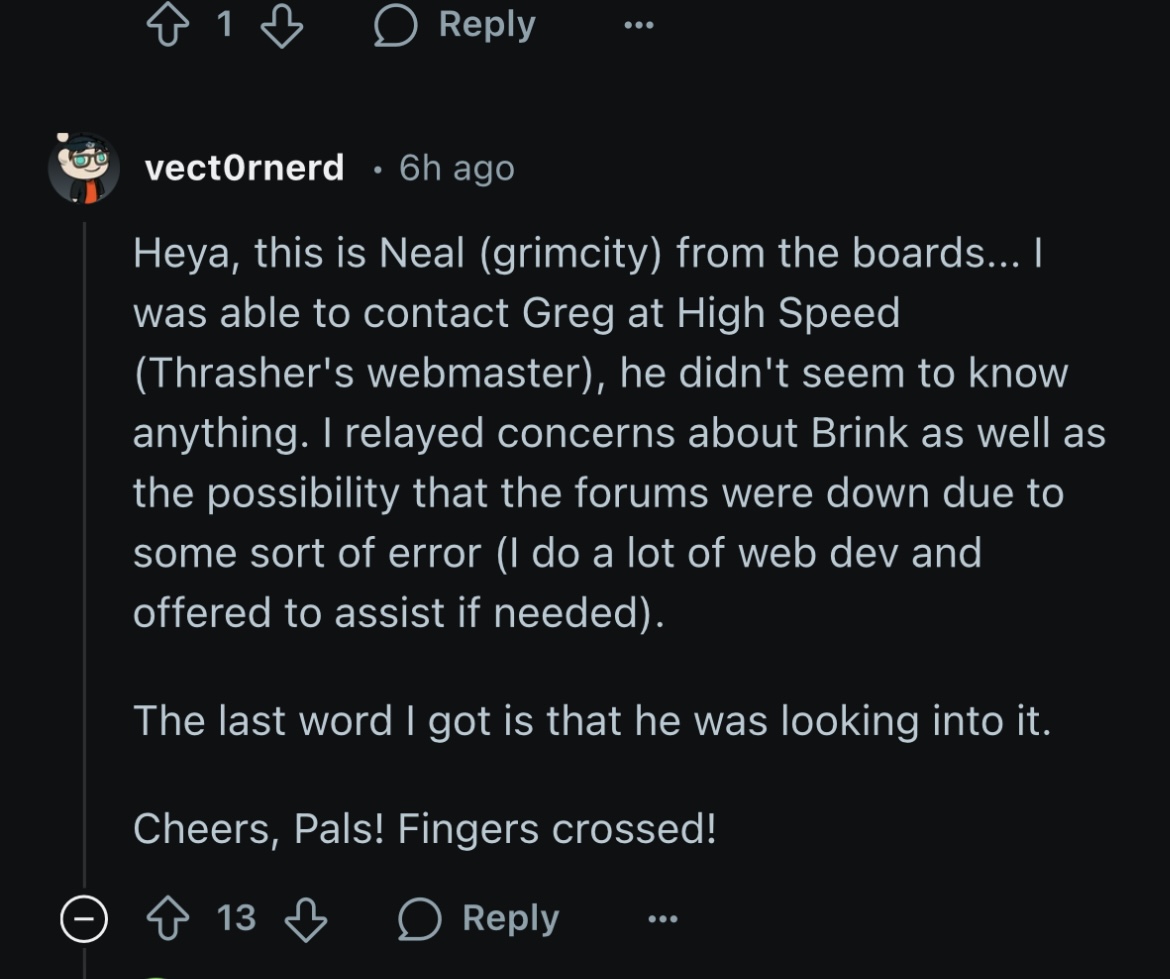The image size is (1170, 979).
Task: Open the three-dot menu on vect0rnerd's comment
Action: point(663,919)
